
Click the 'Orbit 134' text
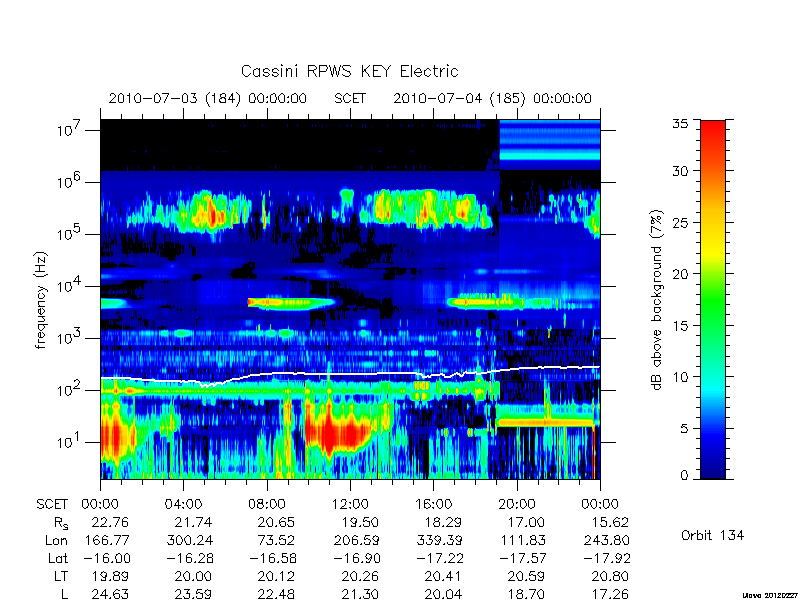click(712, 535)
